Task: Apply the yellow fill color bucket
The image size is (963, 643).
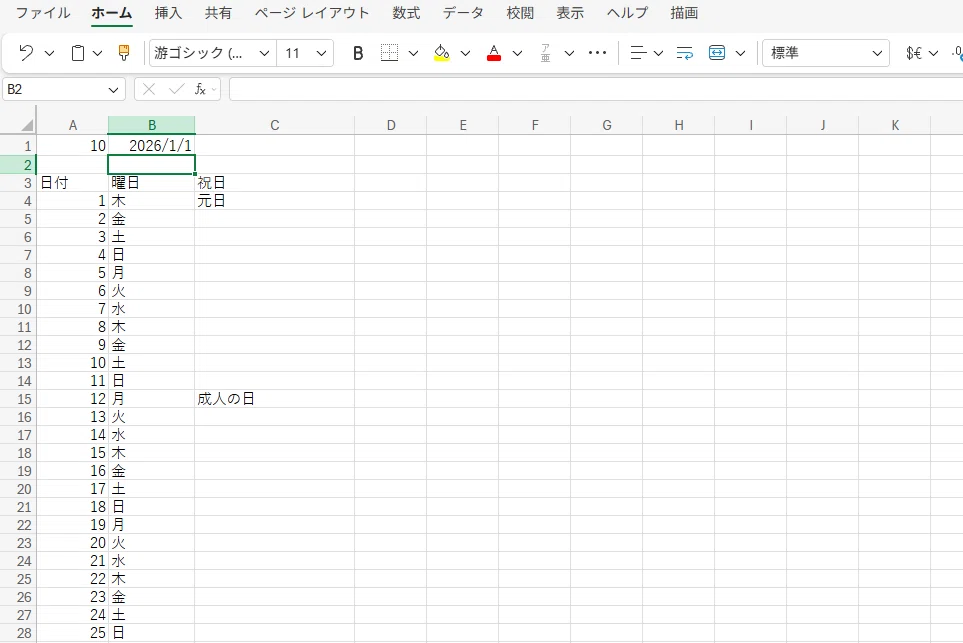Action: click(442, 53)
